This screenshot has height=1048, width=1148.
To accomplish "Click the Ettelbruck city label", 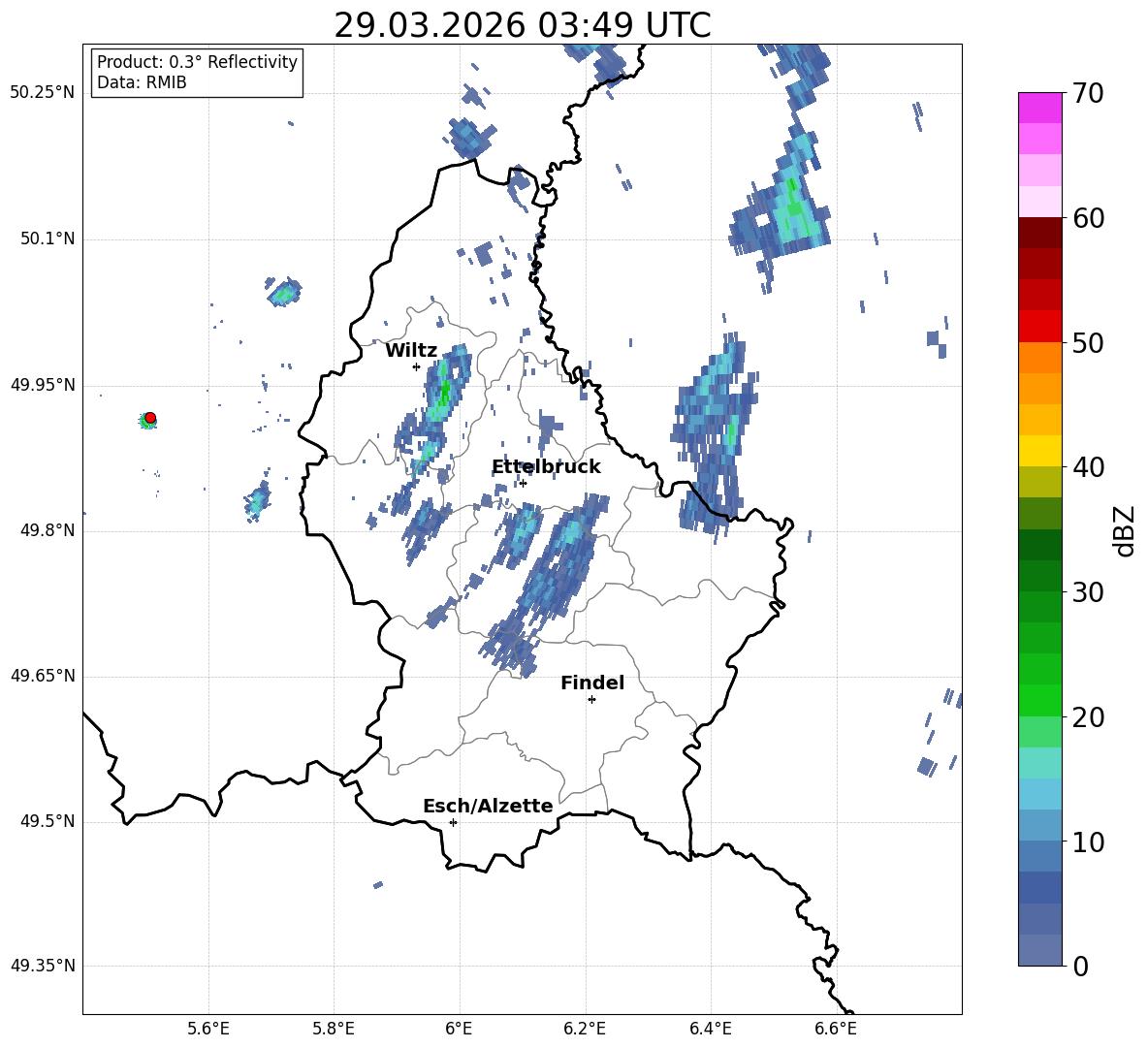I will [546, 467].
